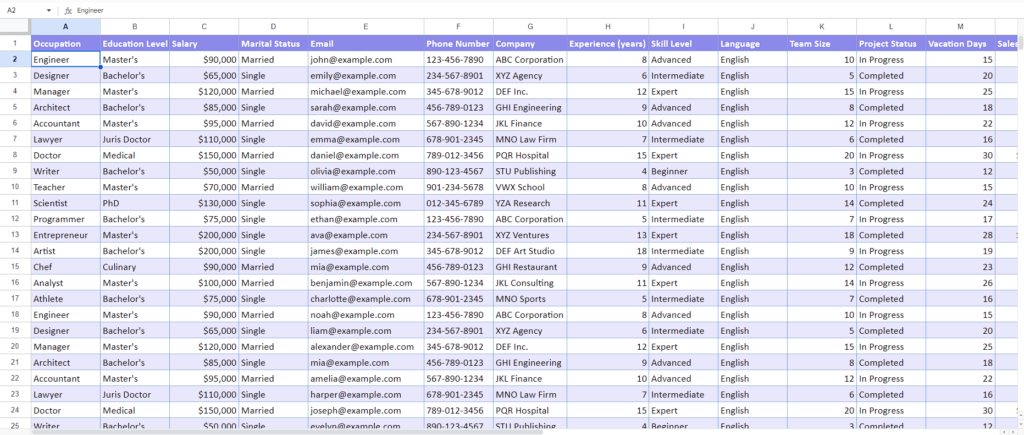
Task: Select charlotte@example.com email cell
Action: (x=366, y=299)
